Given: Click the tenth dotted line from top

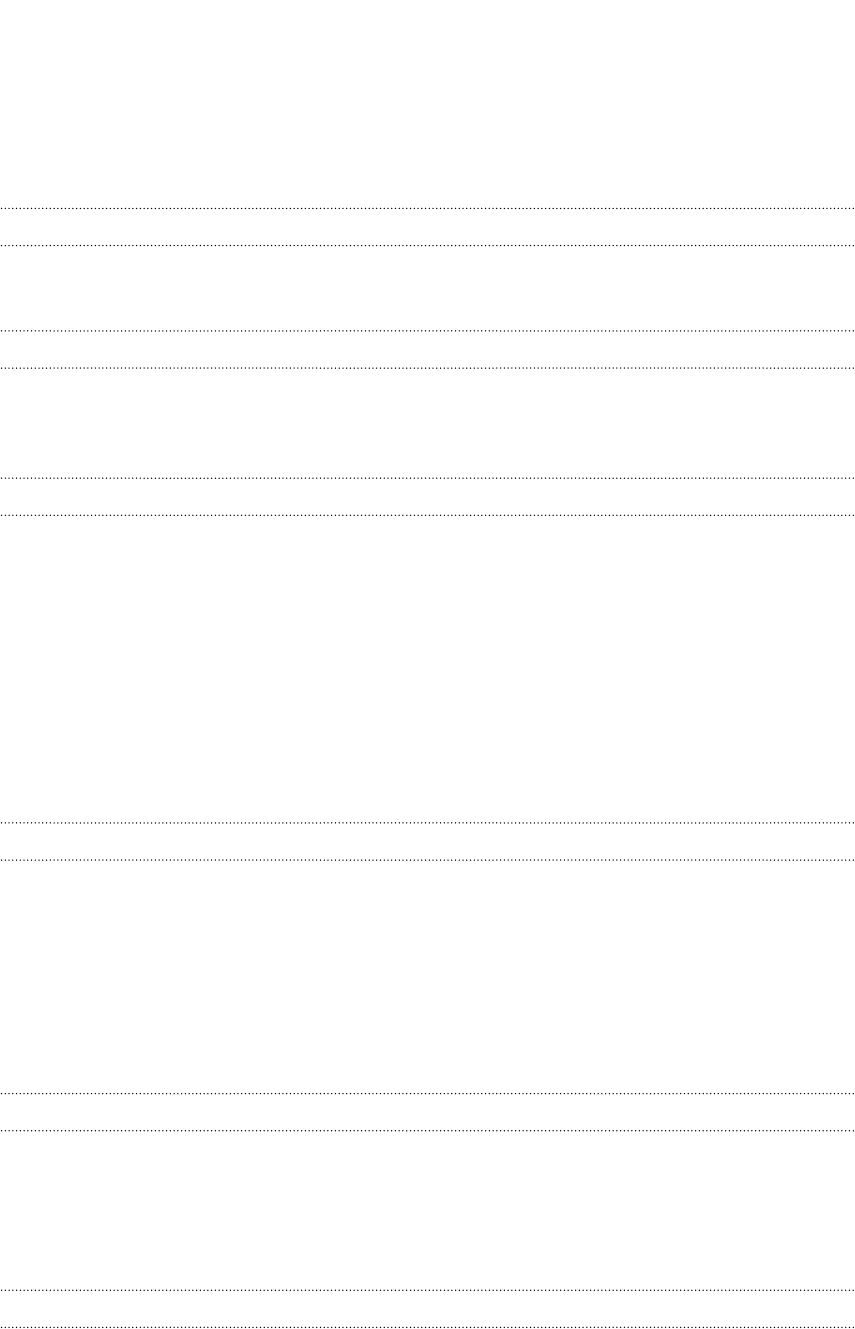Looking at the screenshot, I should tap(427, 1131).
